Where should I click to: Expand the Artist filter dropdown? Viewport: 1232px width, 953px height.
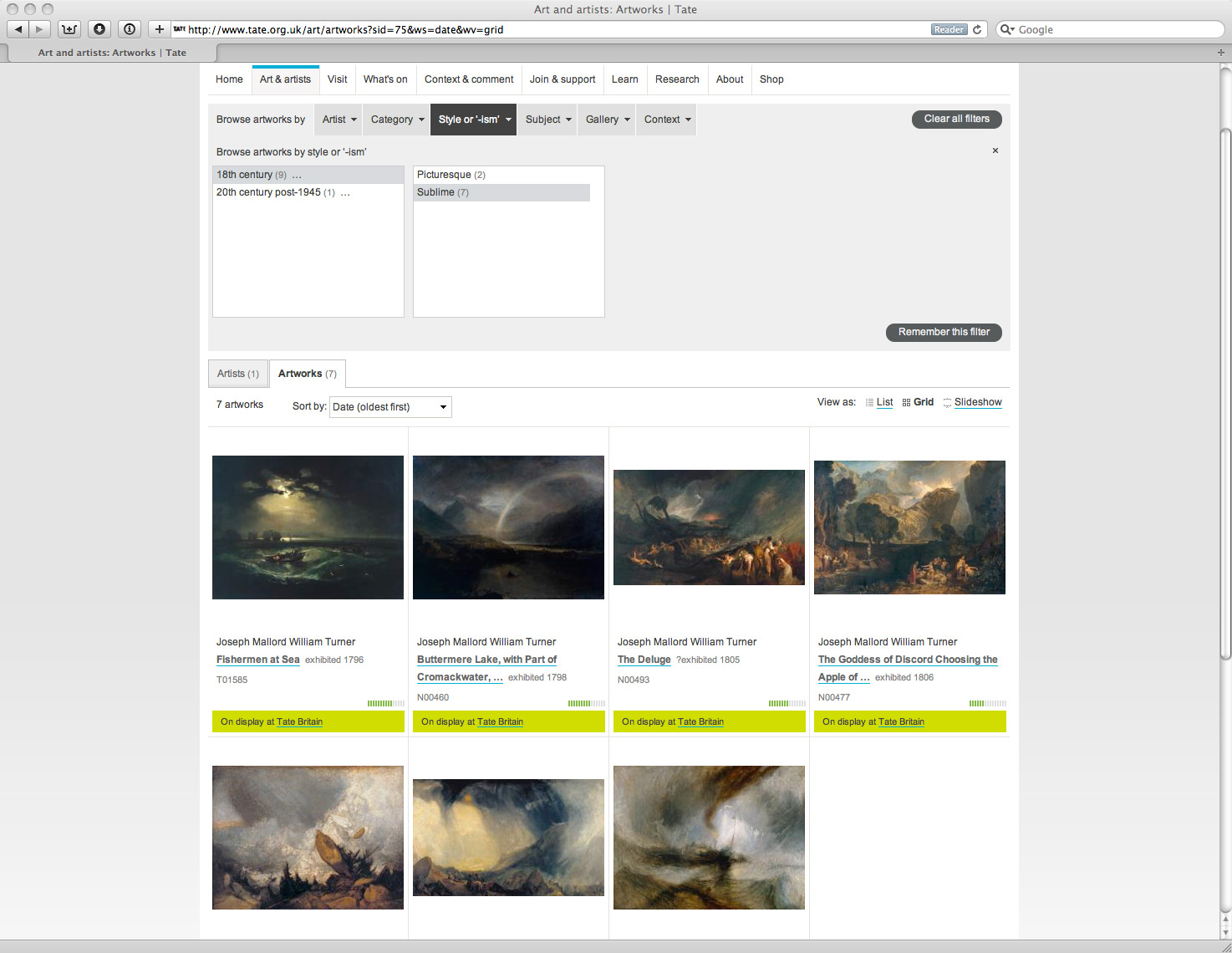click(x=339, y=120)
